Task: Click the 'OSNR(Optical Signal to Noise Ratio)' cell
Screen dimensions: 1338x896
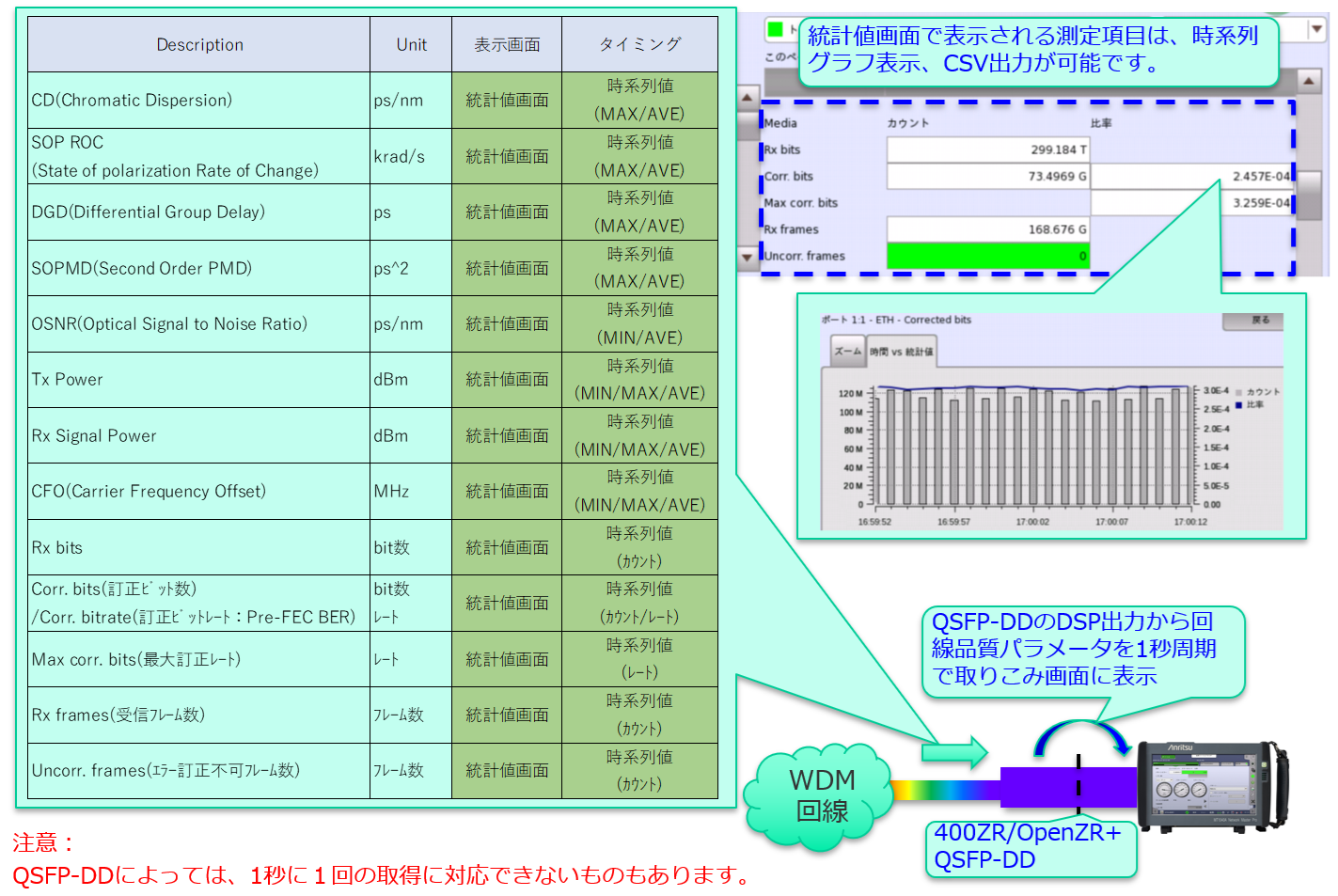Action: pyautogui.click(x=199, y=323)
